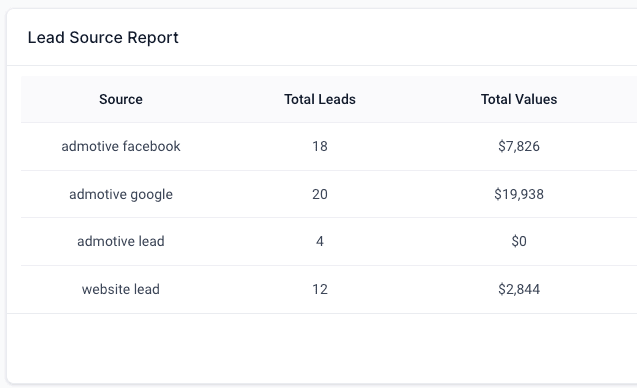The width and height of the screenshot is (637, 388).
Task: Click the 20 leads count for google
Action: tap(320, 194)
